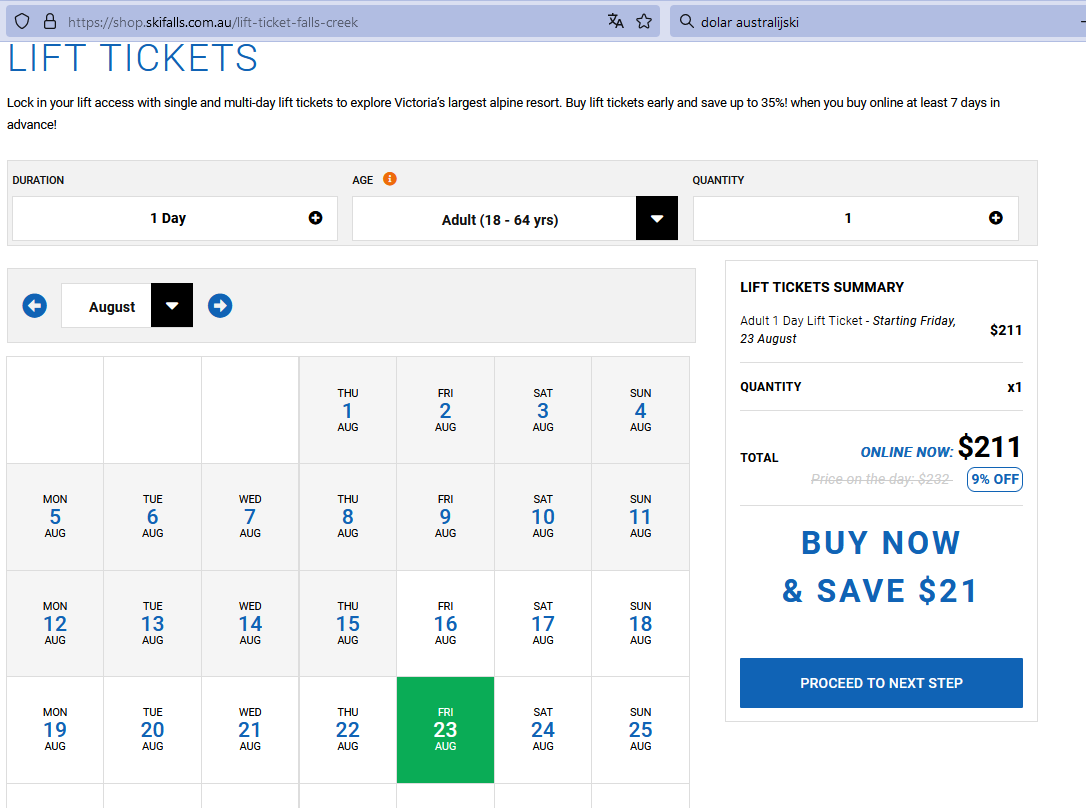Click the translate page icon

[x=616, y=21]
